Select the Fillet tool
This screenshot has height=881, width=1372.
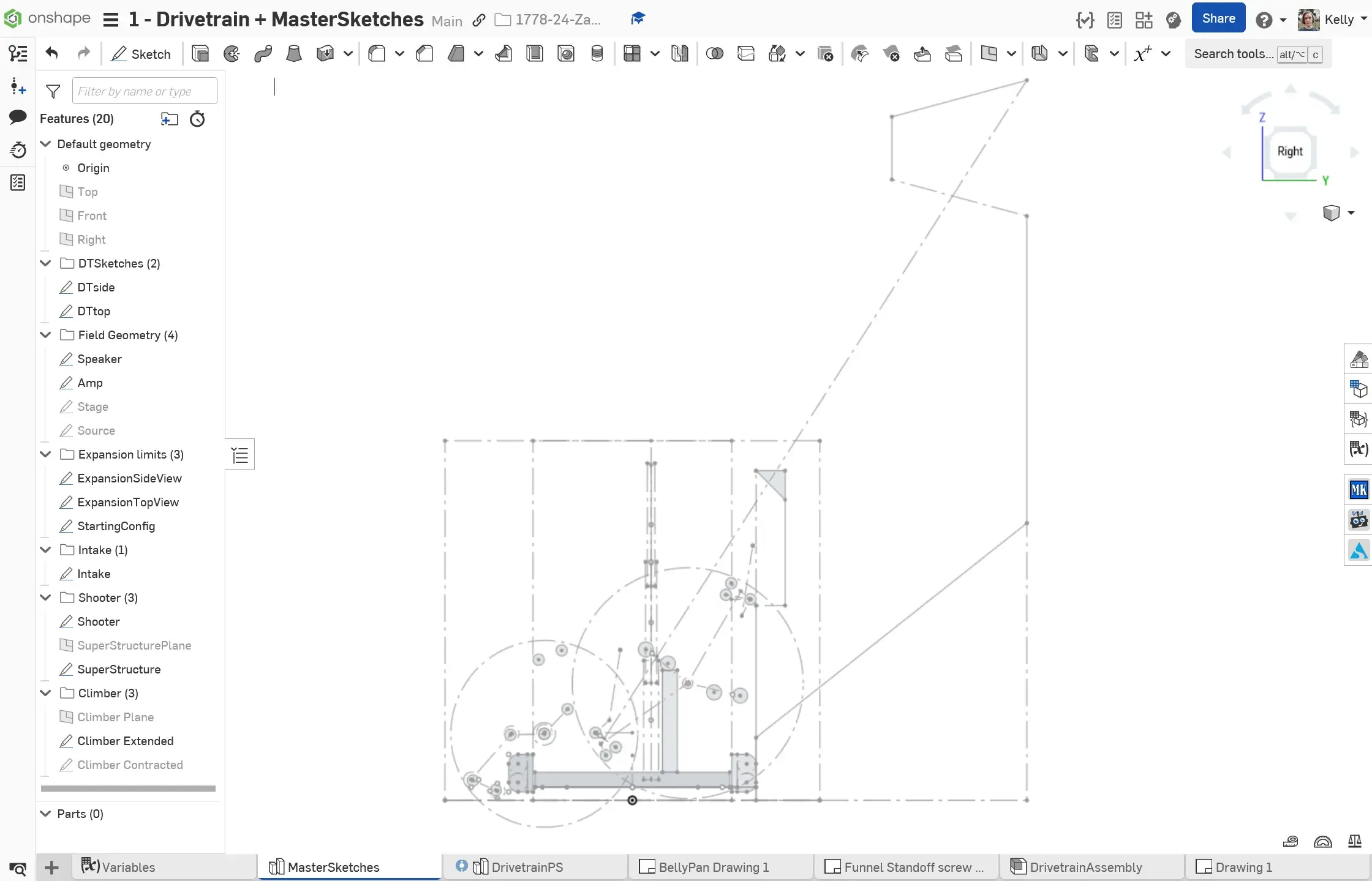coord(376,54)
